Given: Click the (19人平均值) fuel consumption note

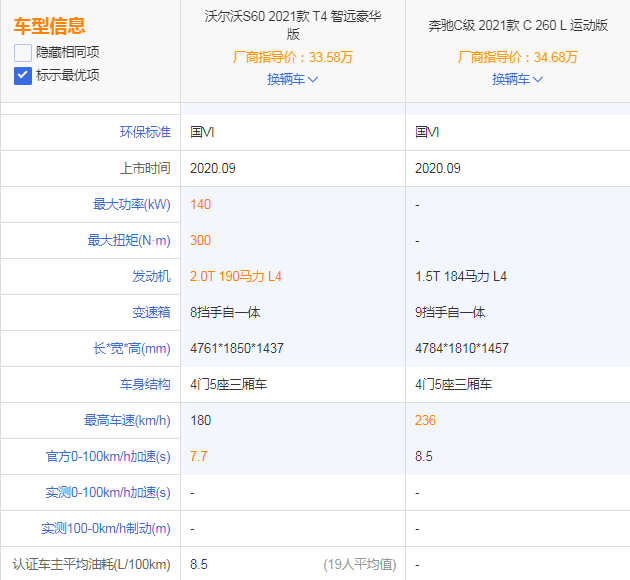Looking at the screenshot, I should [359, 564].
